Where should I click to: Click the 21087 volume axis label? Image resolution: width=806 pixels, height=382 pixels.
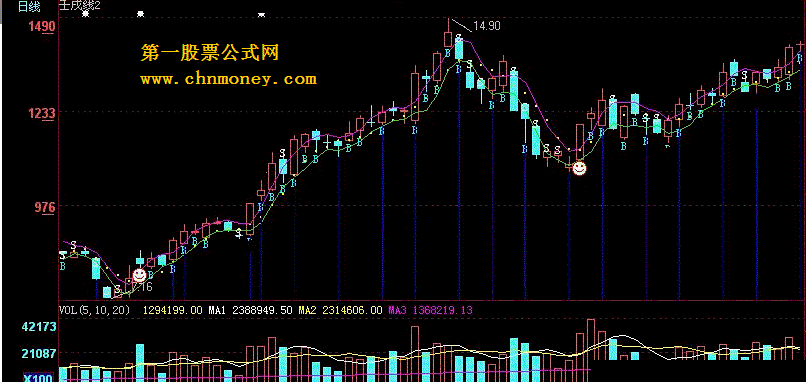(x=39, y=354)
